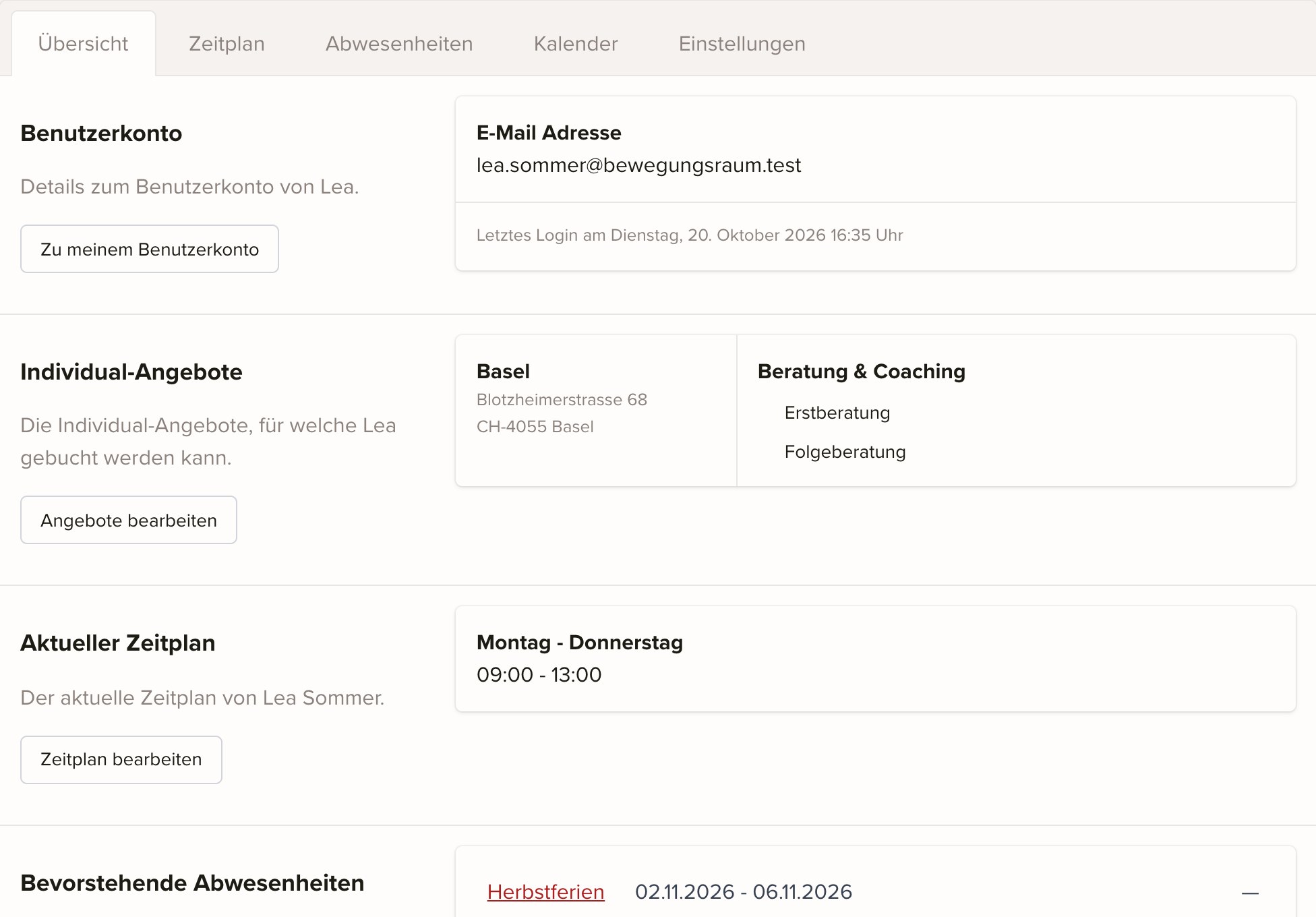The image size is (1316, 917).
Task: Open the Übersicht tab
Action: tap(84, 44)
